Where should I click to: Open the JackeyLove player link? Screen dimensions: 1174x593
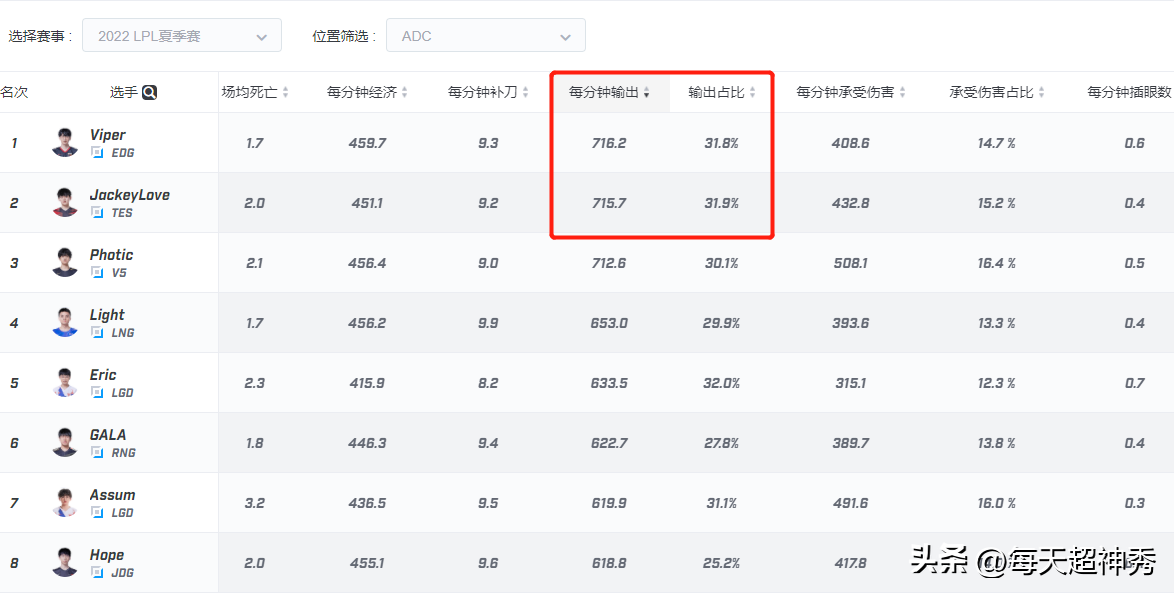point(130,195)
